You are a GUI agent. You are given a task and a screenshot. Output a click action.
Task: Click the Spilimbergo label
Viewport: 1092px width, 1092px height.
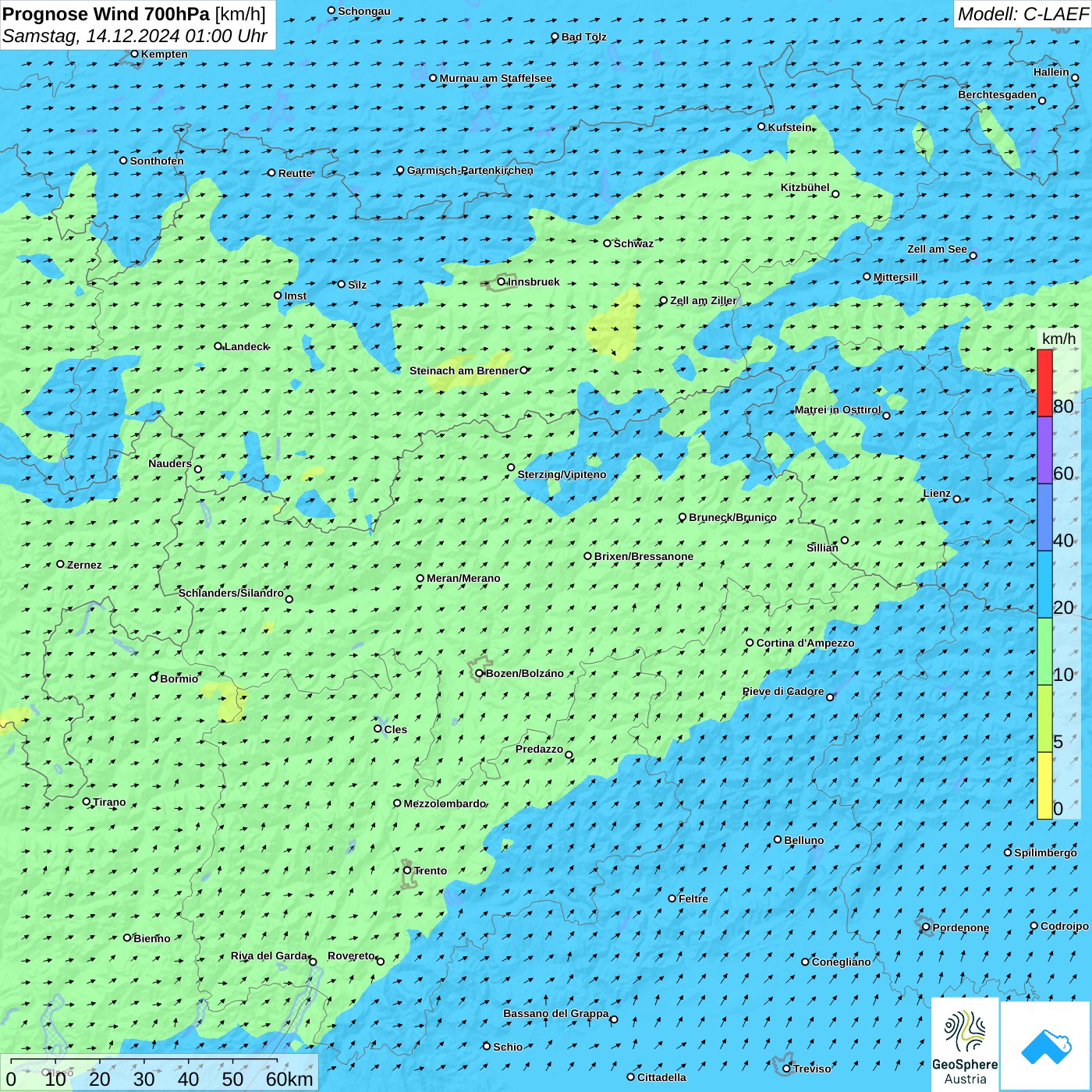[x=1045, y=853]
